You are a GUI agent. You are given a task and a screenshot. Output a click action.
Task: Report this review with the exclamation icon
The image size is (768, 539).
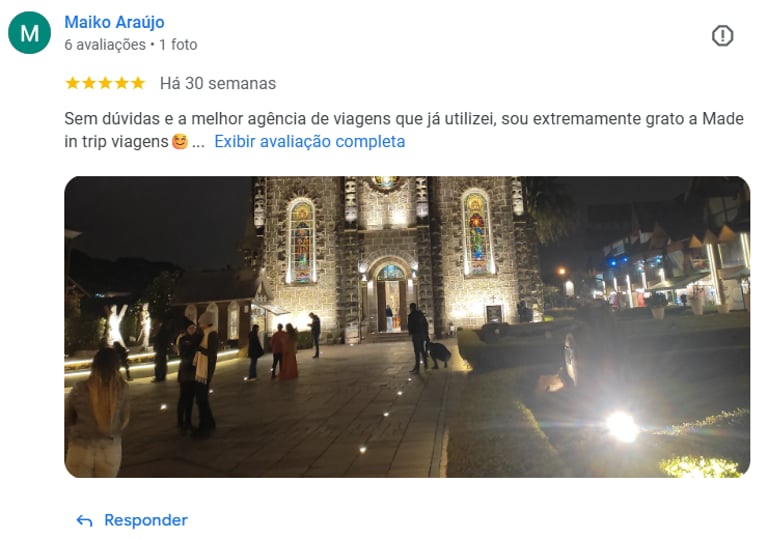click(x=722, y=36)
